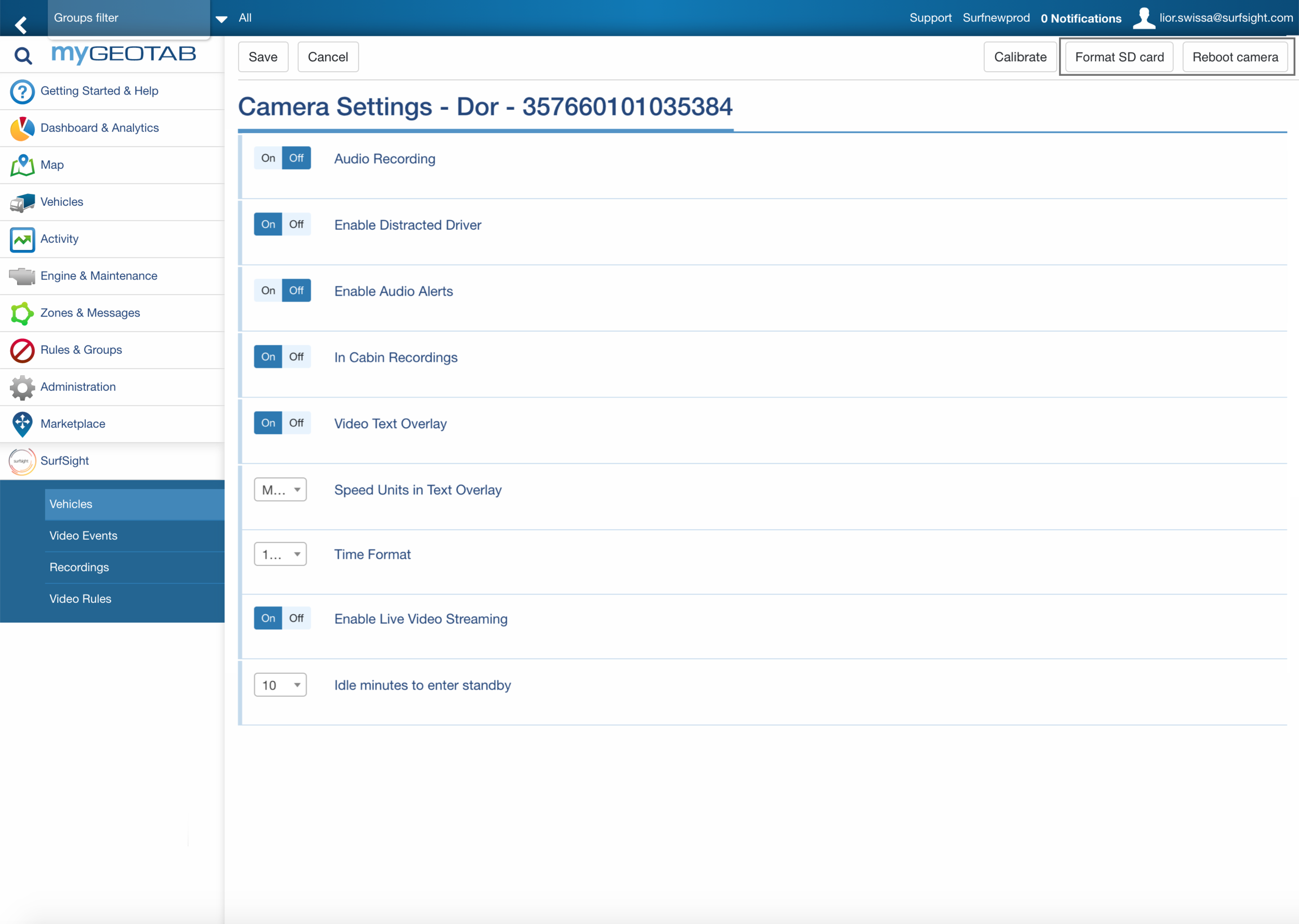Click the Map pin icon

point(22,166)
